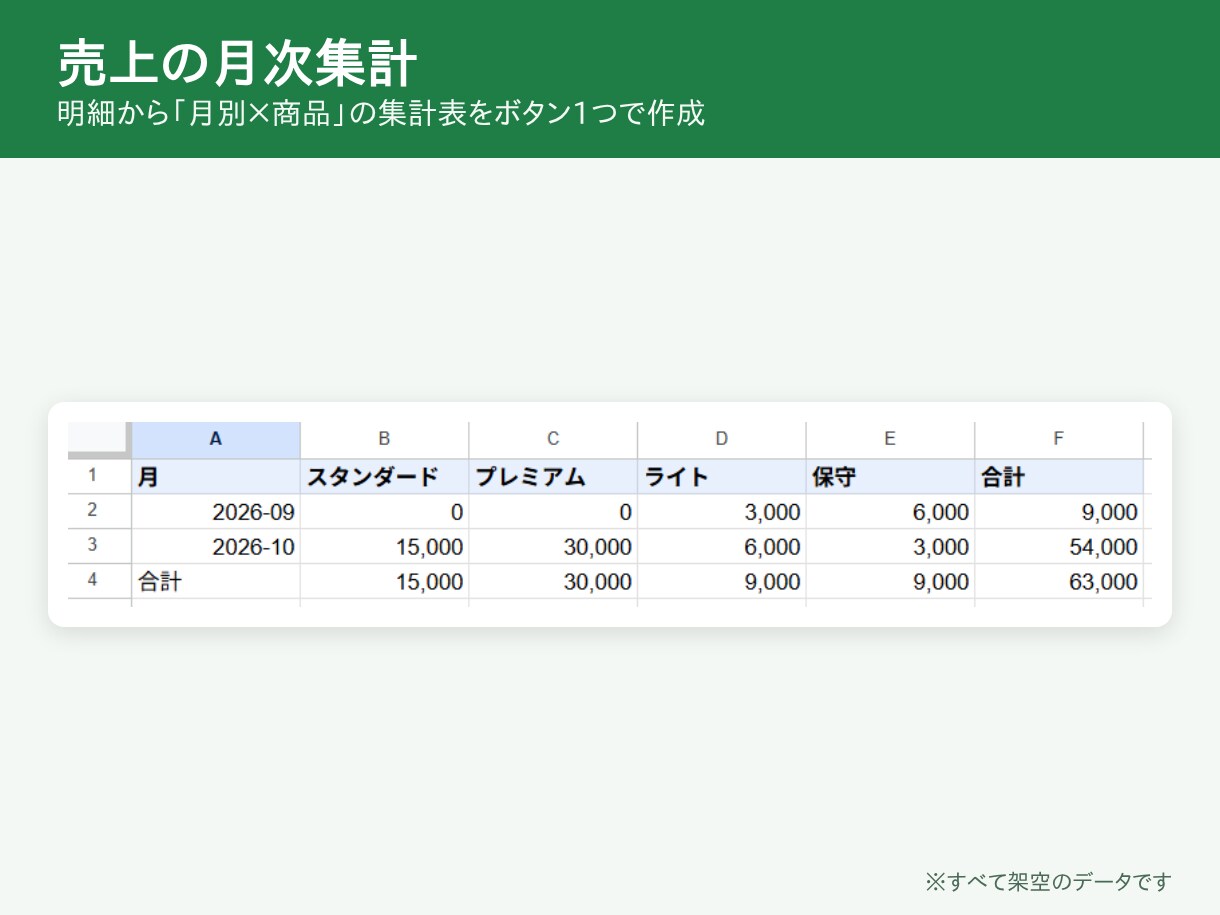Select row 2 header
Viewport: 1220px width, 915px height.
(x=99, y=511)
